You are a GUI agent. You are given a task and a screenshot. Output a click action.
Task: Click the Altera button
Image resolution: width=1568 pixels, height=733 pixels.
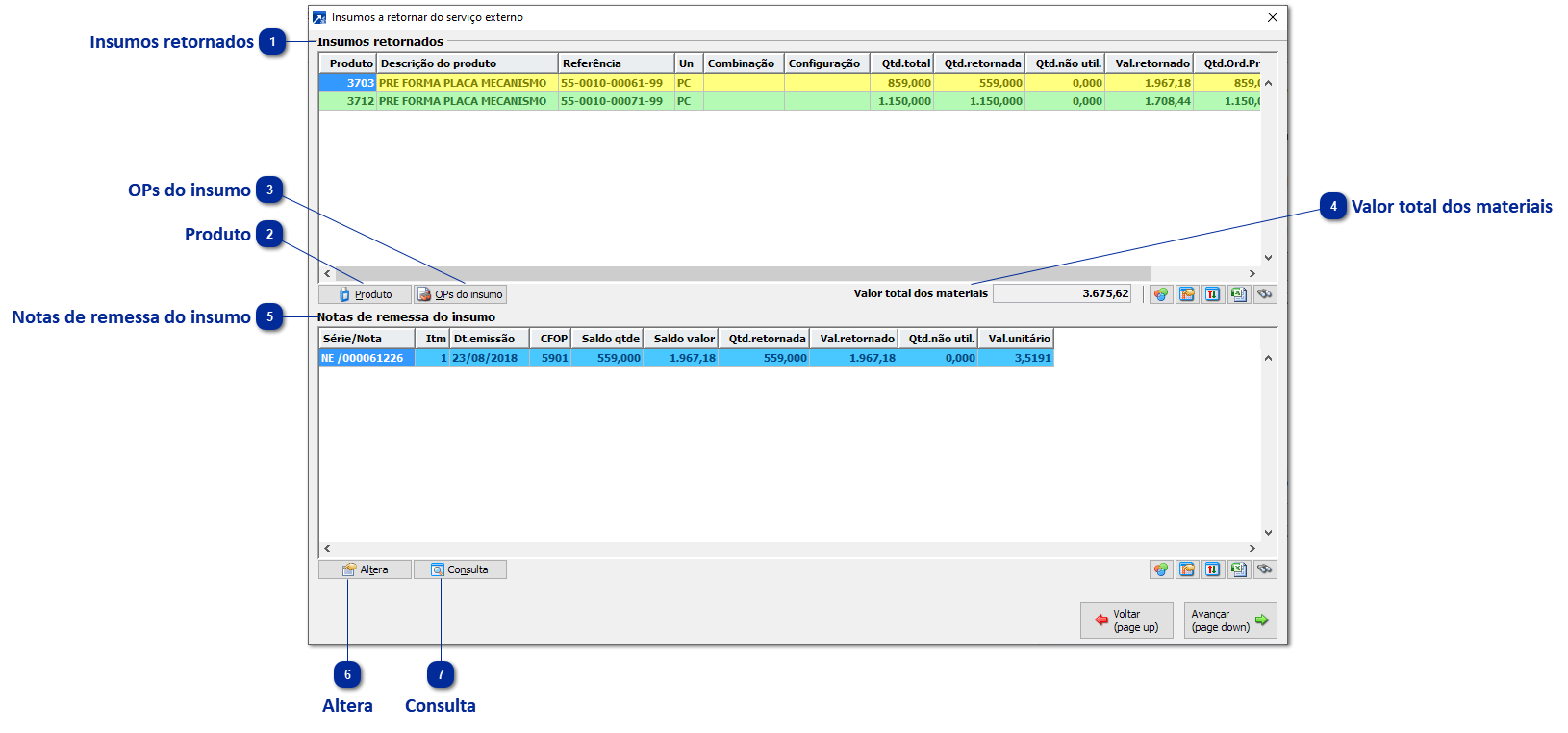tap(366, 569)
